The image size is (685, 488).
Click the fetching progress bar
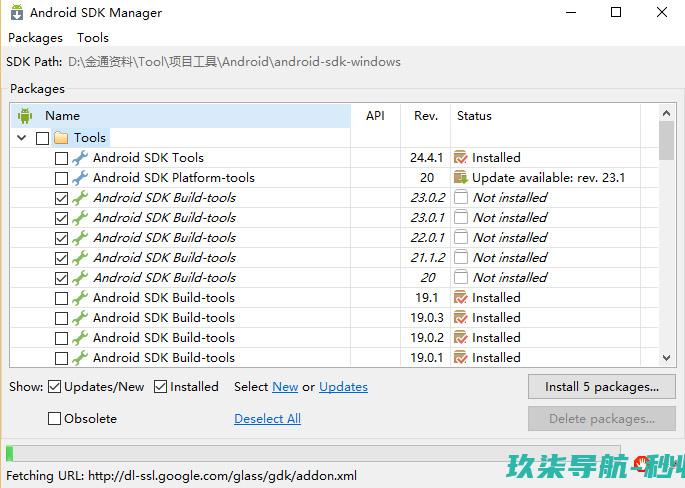point(313,454)
